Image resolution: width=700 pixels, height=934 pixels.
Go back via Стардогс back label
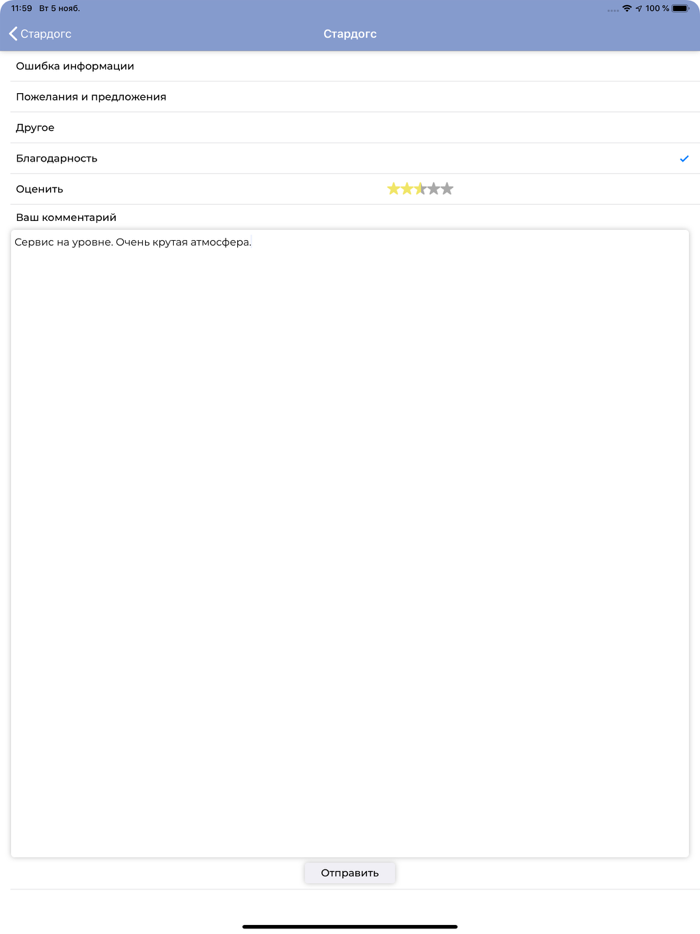(46, 34)
